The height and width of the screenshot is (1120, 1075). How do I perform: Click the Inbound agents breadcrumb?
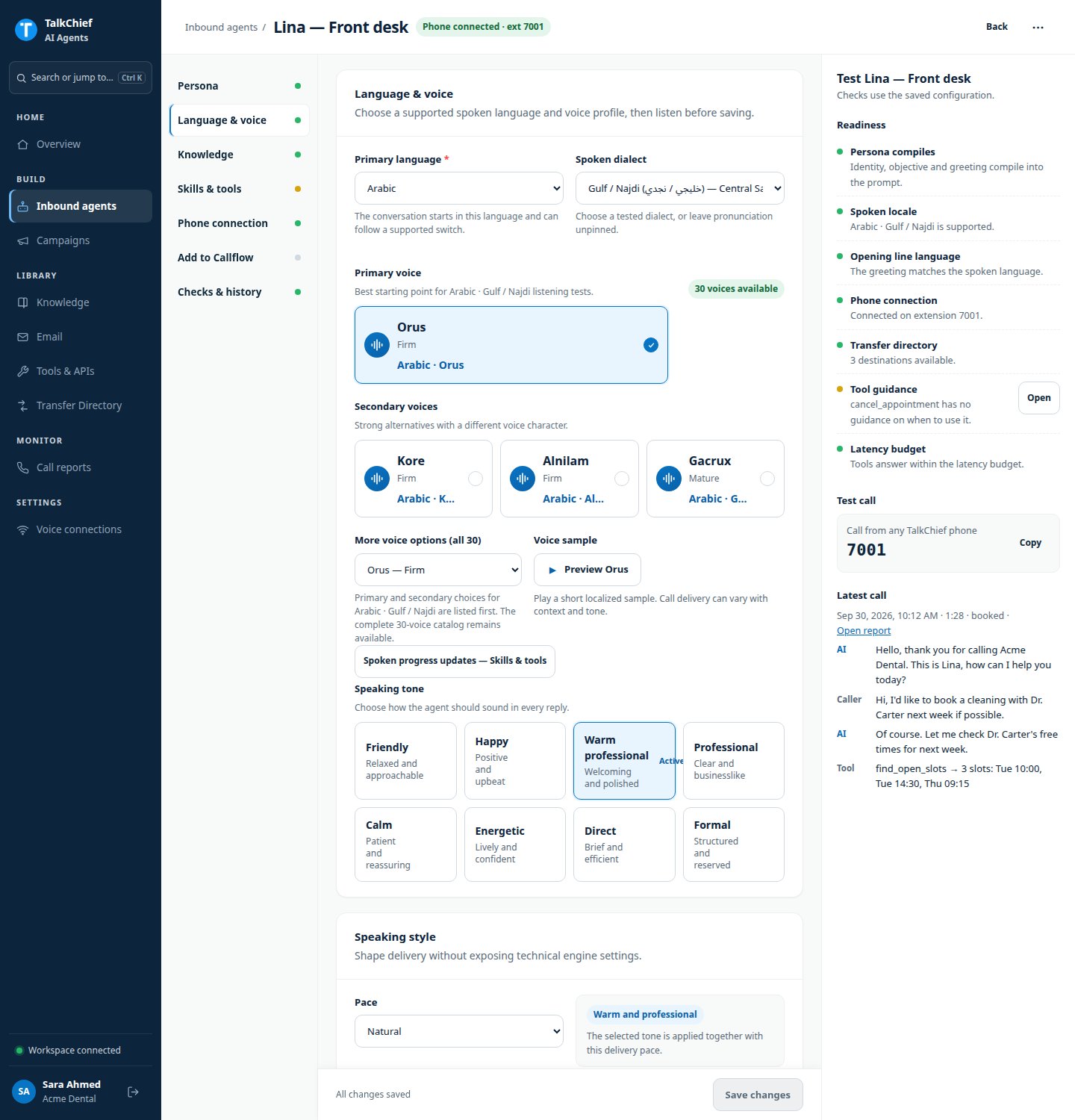[221, 28]
